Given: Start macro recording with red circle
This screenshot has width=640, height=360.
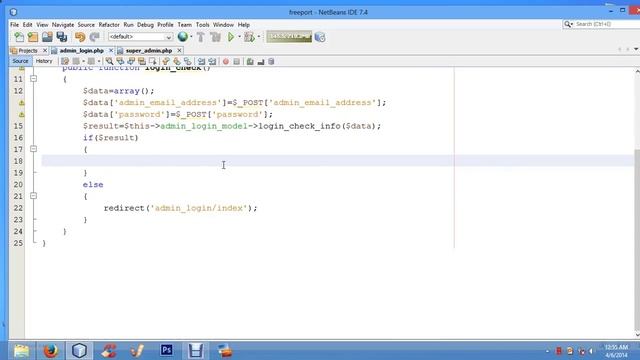Looking at the screenshot, I should coord(226,61).
